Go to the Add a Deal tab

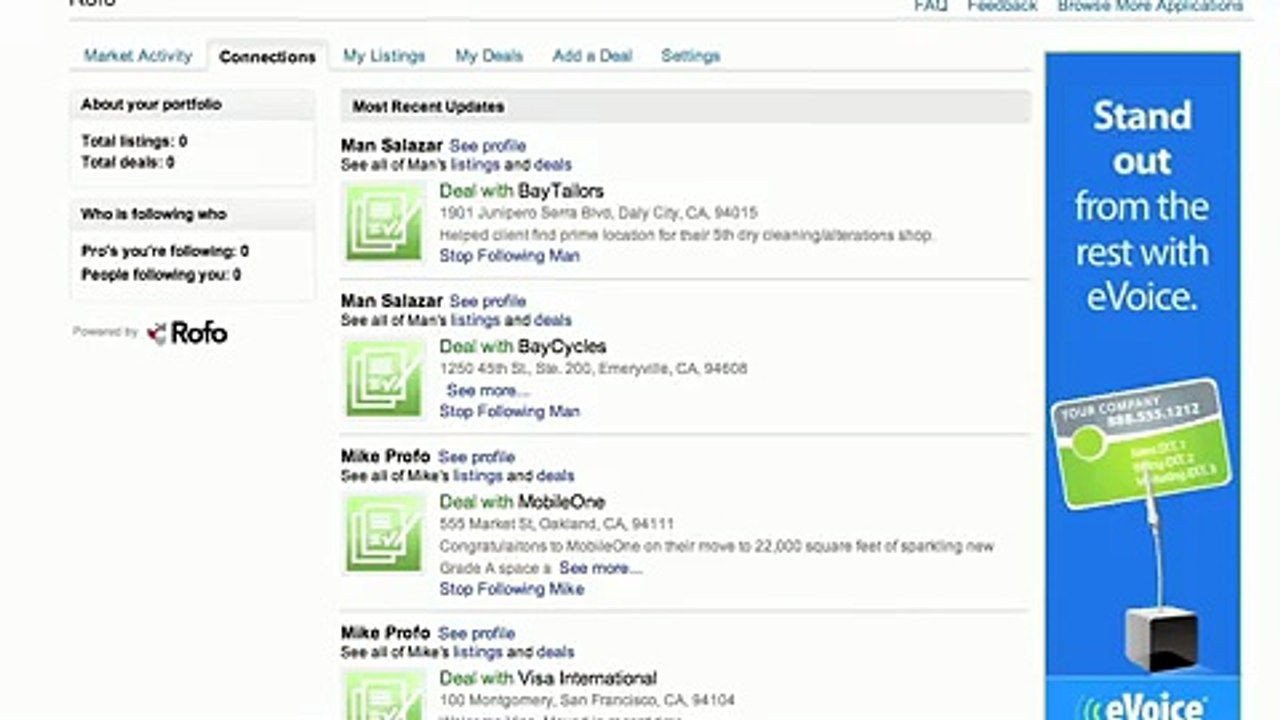pyautogui.click(x=592, y=56)
